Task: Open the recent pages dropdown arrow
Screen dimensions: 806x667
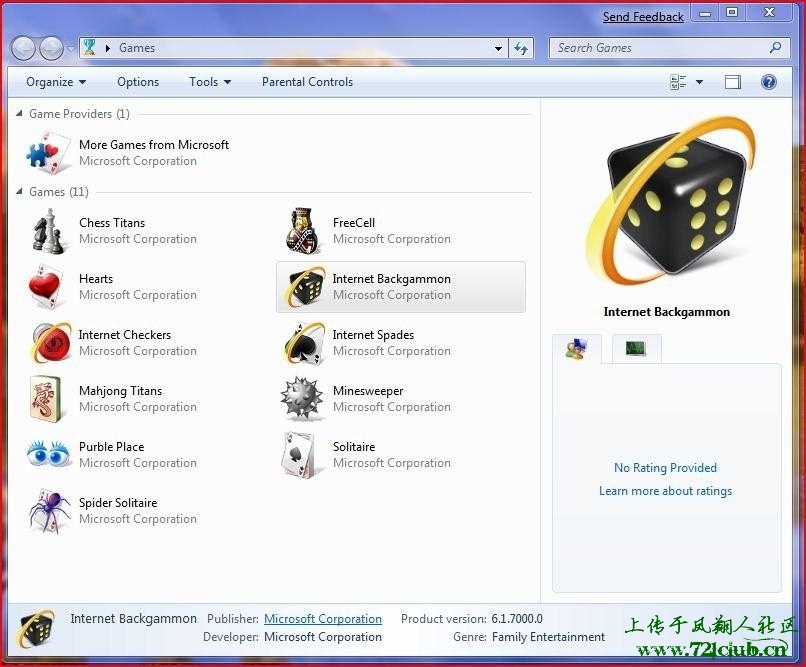Action: (x=70, y=49)
